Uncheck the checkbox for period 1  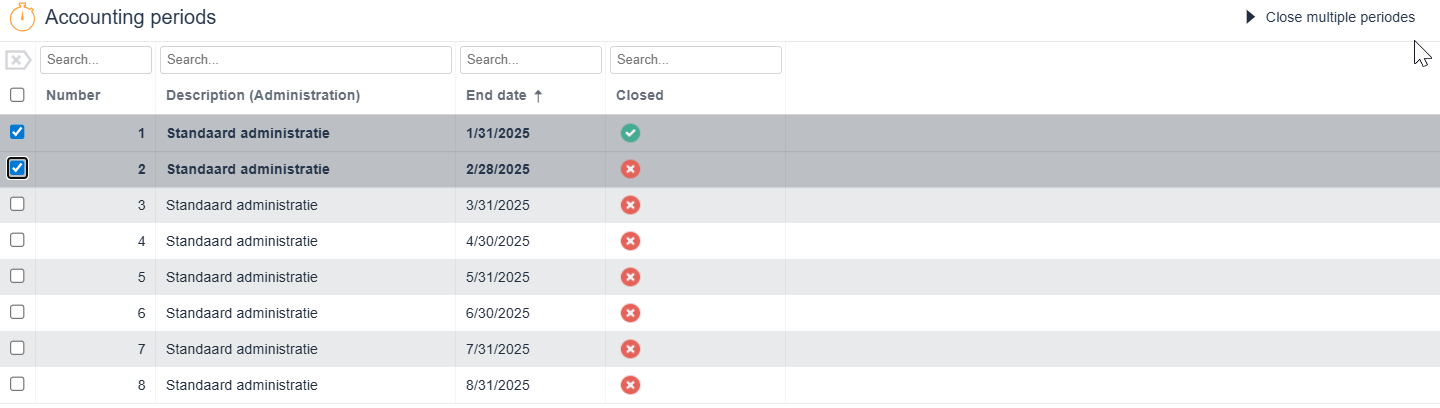pyautogui.click(x=17, y=132)
